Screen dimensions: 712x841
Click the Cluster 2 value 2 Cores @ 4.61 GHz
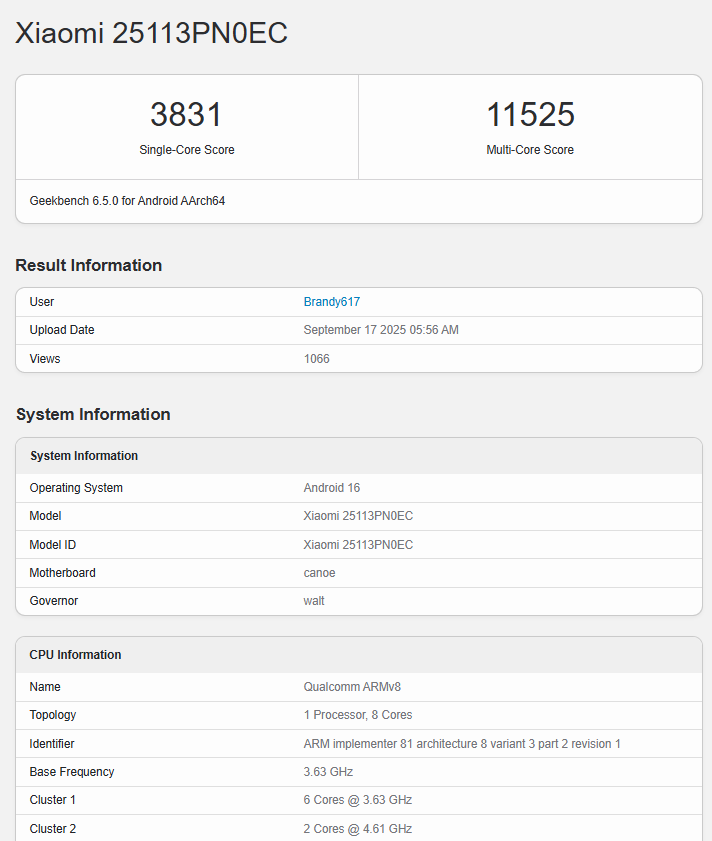tap(357, 829)
